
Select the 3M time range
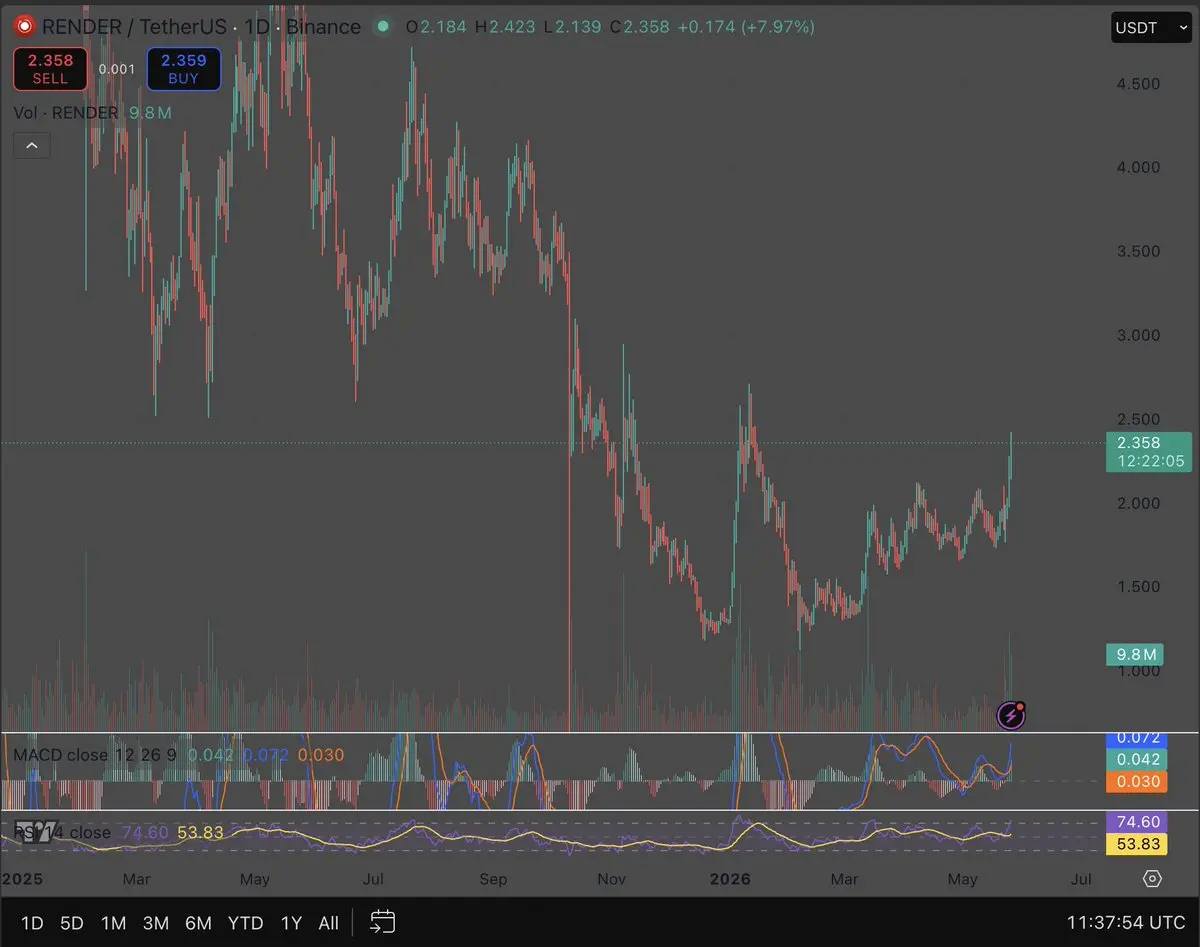point(155,923)
